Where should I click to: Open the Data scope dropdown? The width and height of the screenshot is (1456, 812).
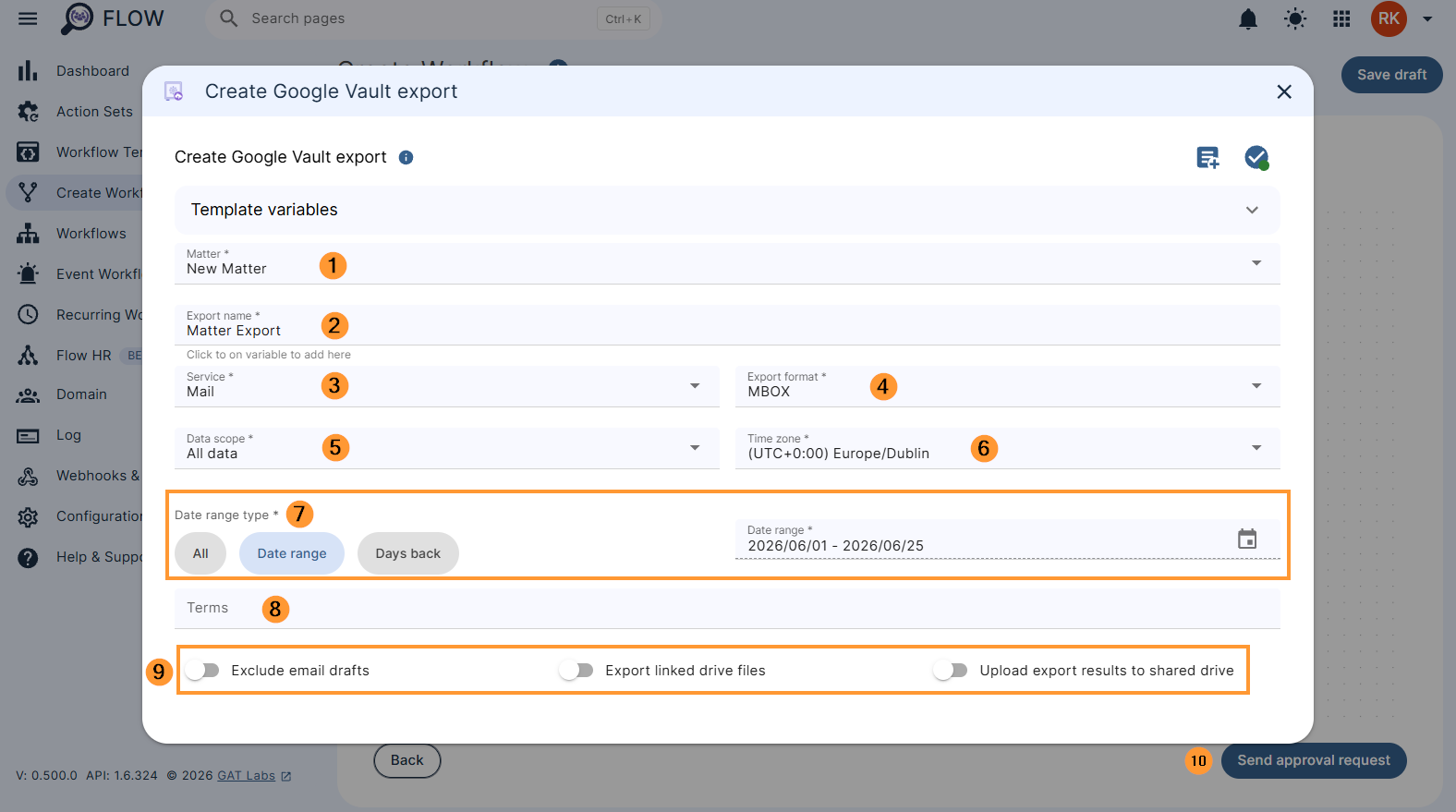click(x=447, y=448)
